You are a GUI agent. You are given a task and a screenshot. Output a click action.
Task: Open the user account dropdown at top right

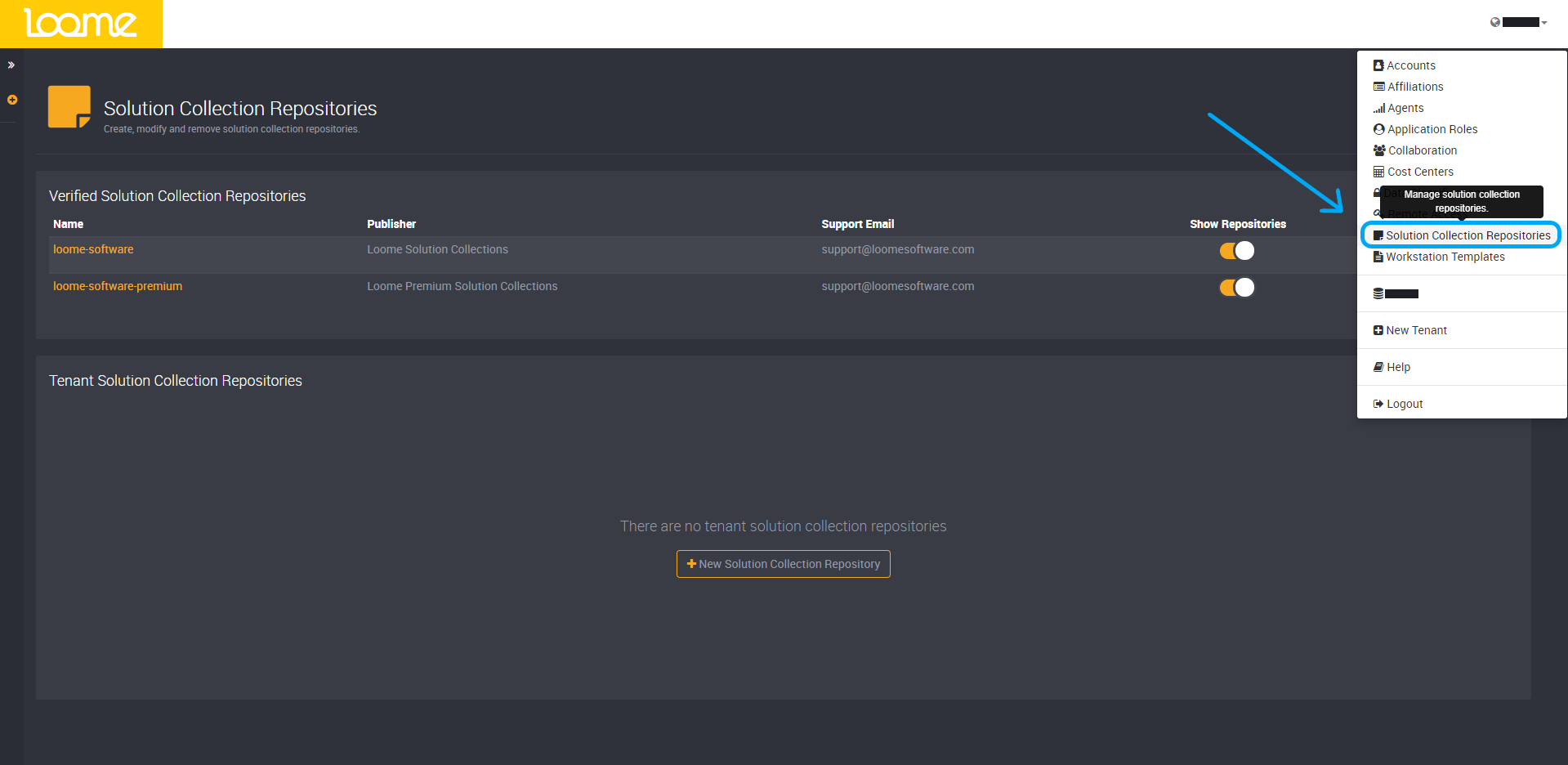(x=1520, y=22)
